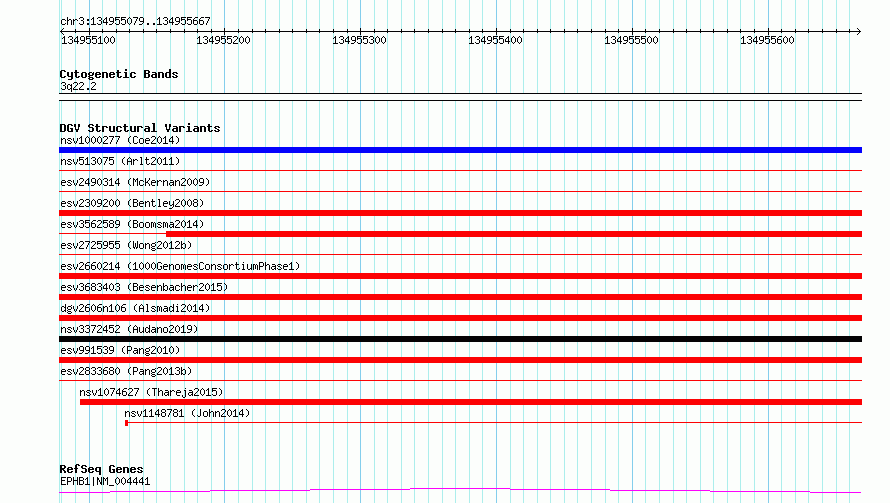Image resolution: width=890 pixels, height=503 pixels.
Task: Select the 134955200 ruler position label
Action: tap(223, 40)
